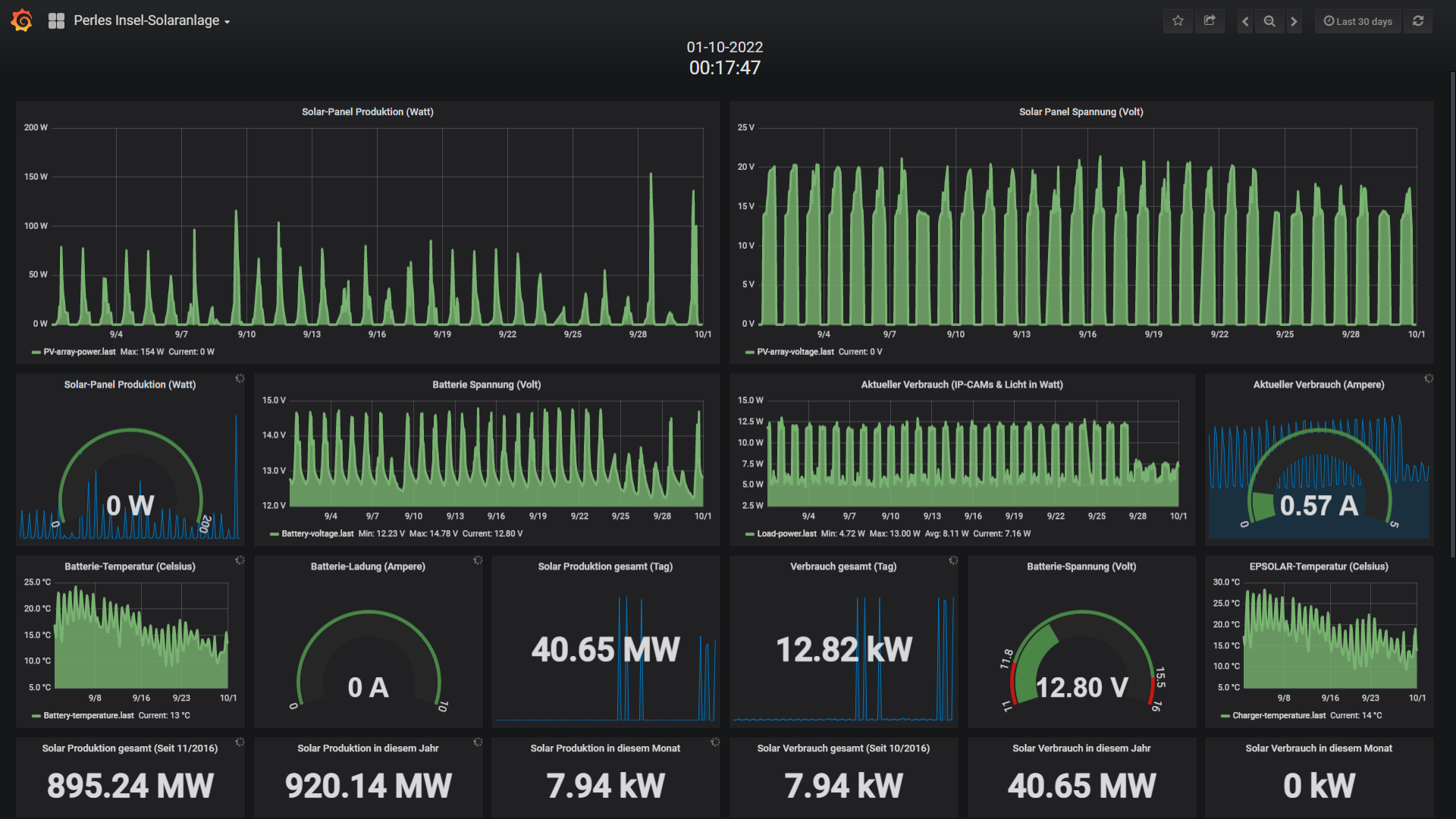Shift time range backward with left arrow
1456x819 pixels.
[x=1245, y=21]
